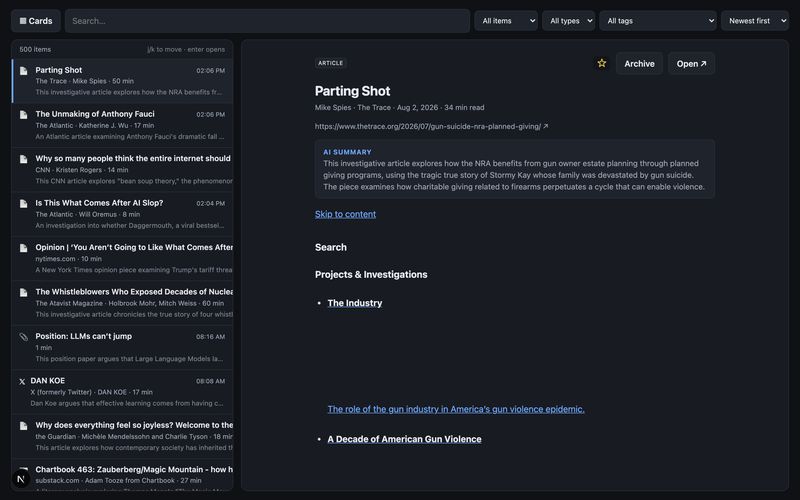Click document icon beside Unmaking of Anthony Fauci
Screen dimensions: 800x500
[23, 115]
